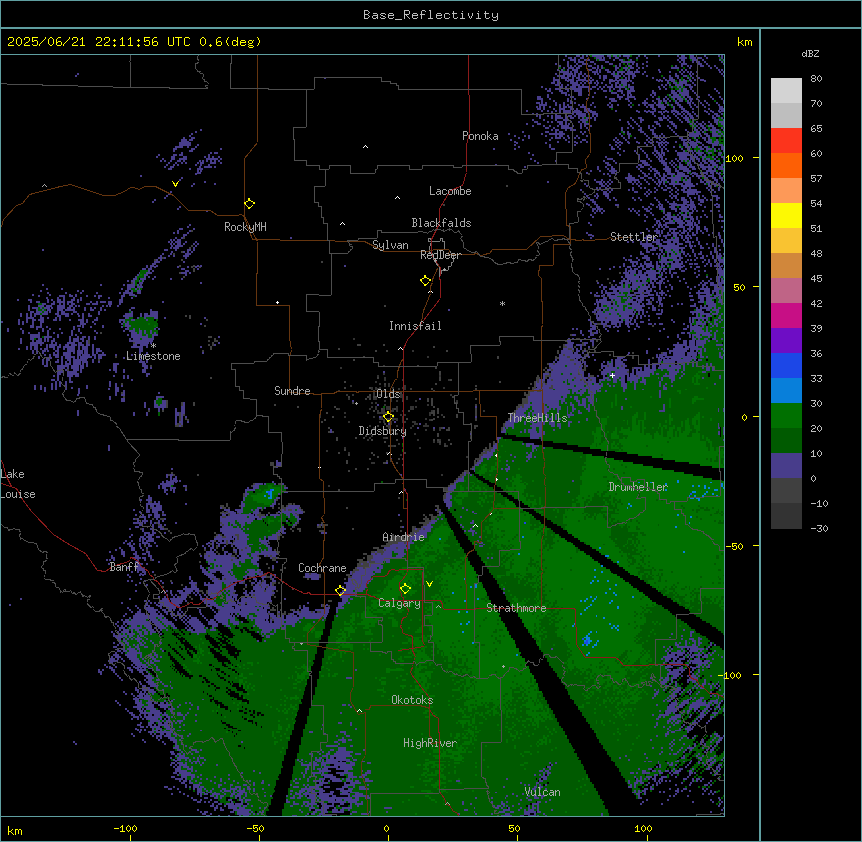Click the Calgary city label
This screenshot has height=842, width=862.
click(399, 603)
